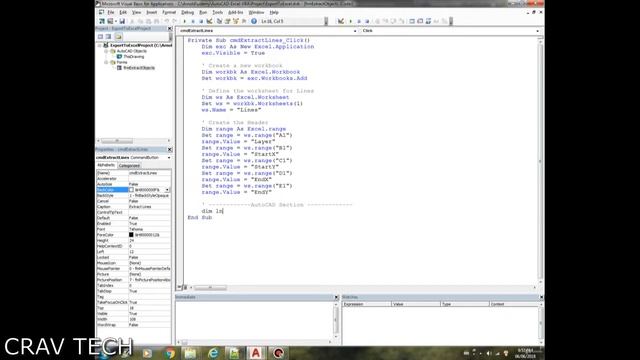Toggle Design Mode on the Standard toolbar

pyautogui.click(x=209, y=21)
